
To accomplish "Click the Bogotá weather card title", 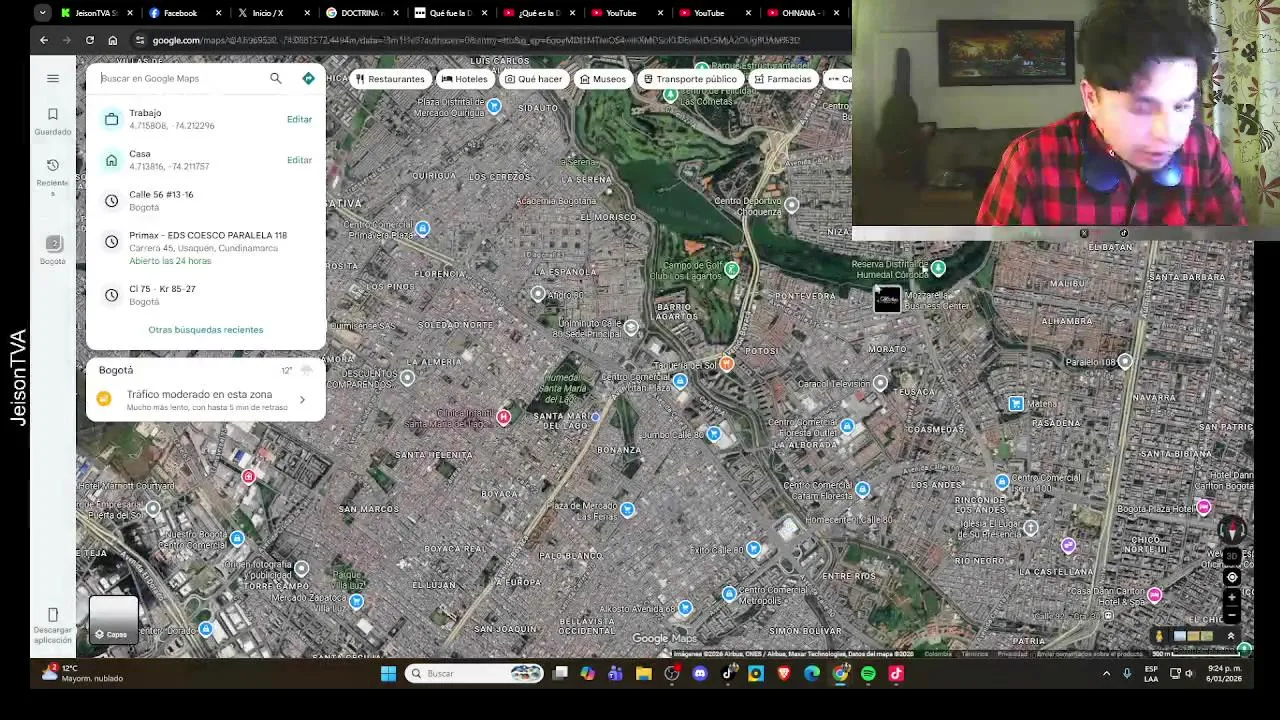I will 116,370.
